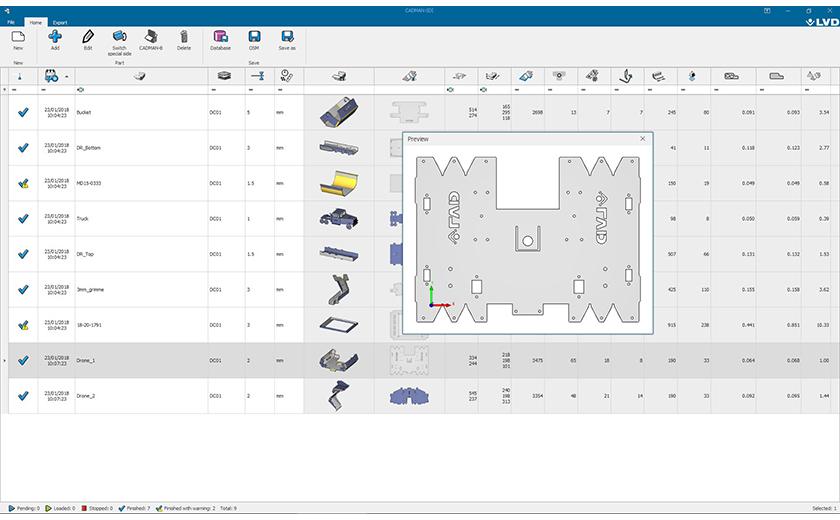Click the Add part plus icon

[55, 37]
